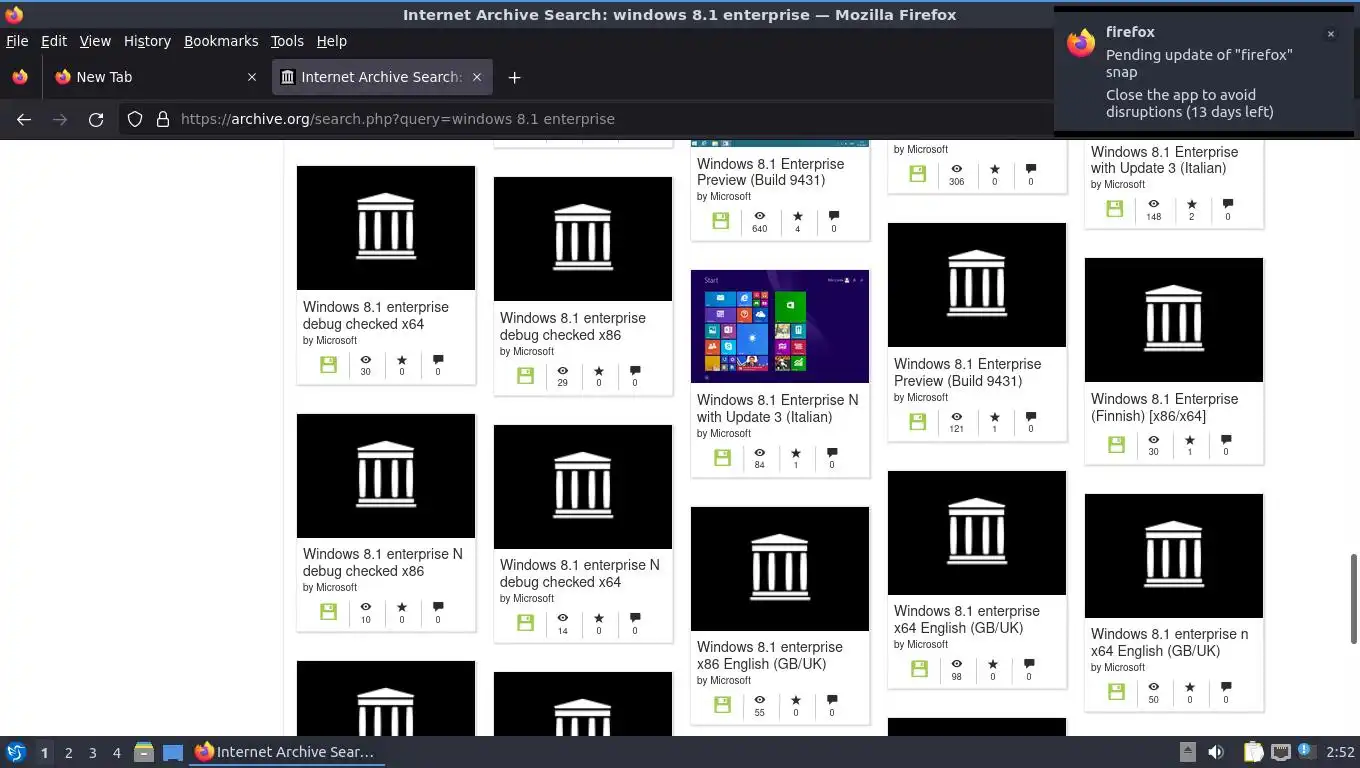Click the Windows 8 Start screen thumbnail
1360x768 pixels.
[x=780, y=326]
